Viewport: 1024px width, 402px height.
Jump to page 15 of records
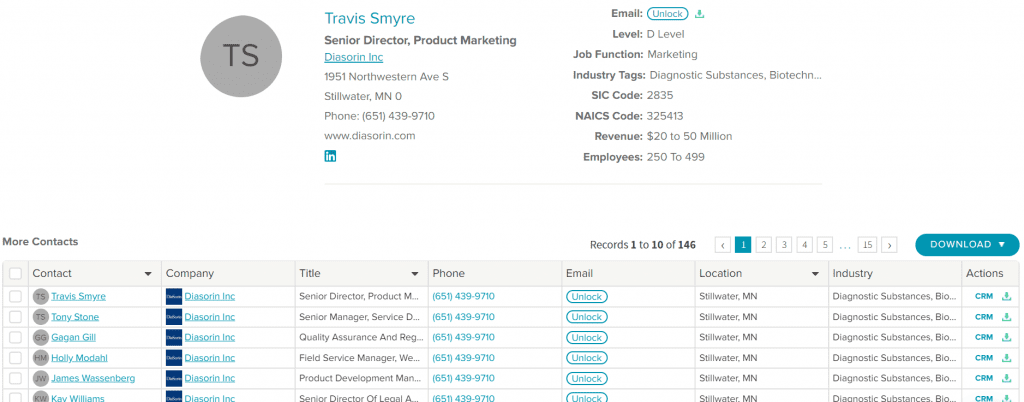pyautogui.click(x=867, y=245)
